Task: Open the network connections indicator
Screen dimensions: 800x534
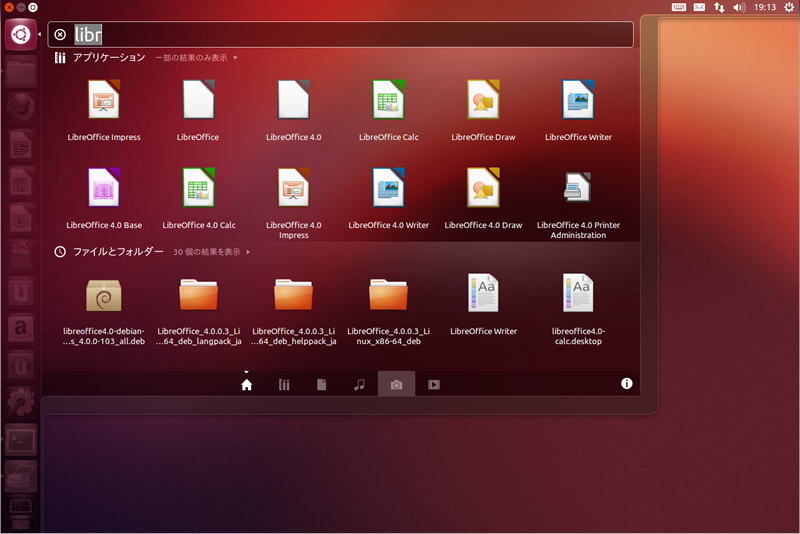Action: point(719,7)
